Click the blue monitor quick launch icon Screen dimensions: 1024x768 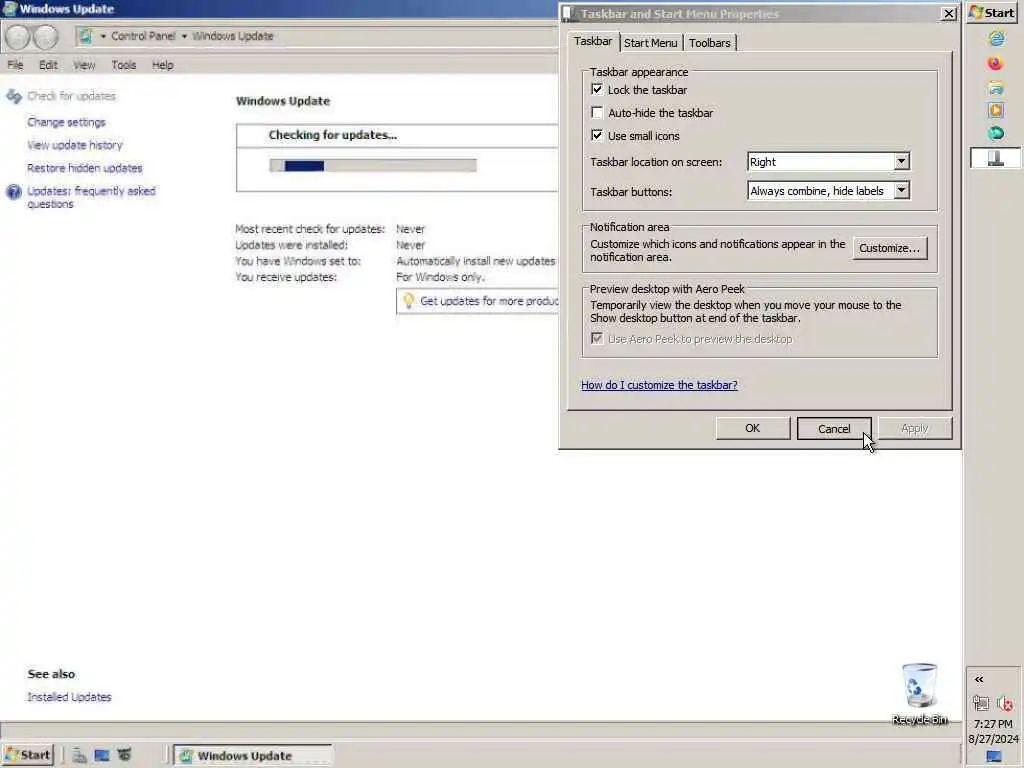[x=102, y=756]
